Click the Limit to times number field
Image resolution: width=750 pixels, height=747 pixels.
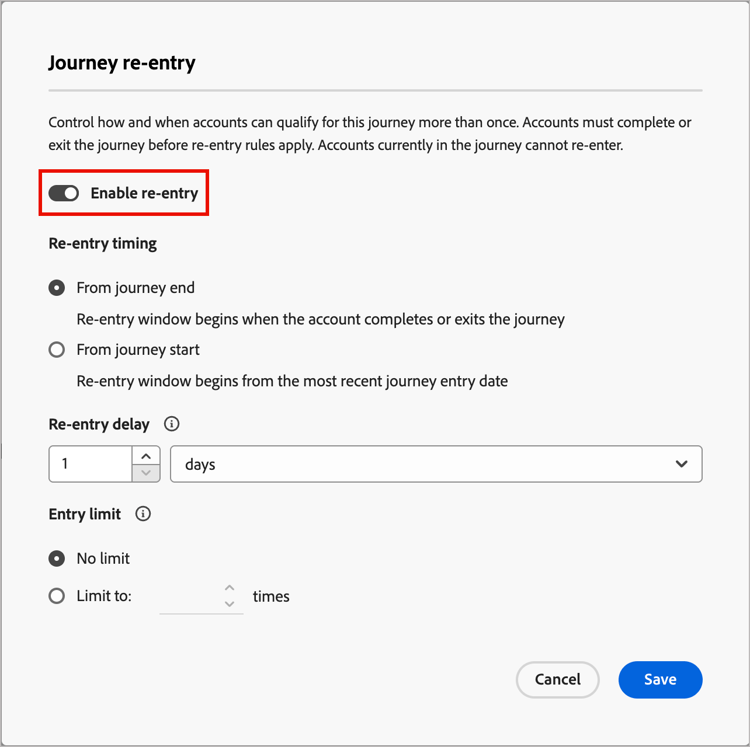pos(191,596)
